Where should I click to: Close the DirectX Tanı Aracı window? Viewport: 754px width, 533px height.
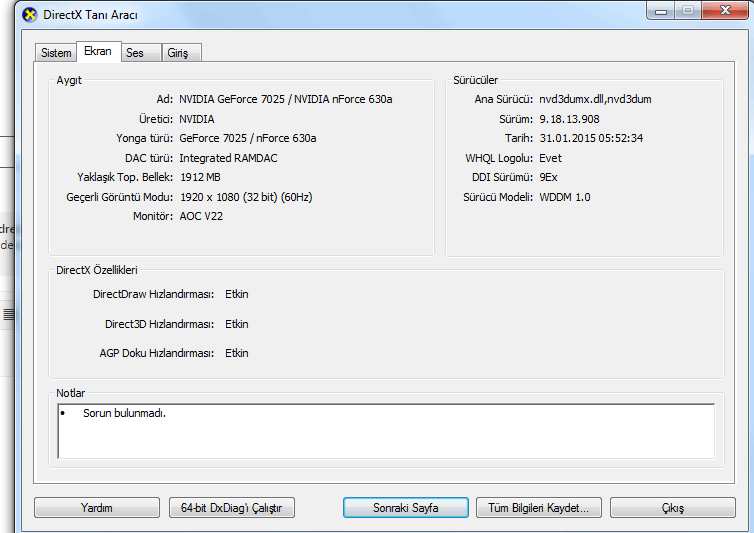tap(726, 10)
